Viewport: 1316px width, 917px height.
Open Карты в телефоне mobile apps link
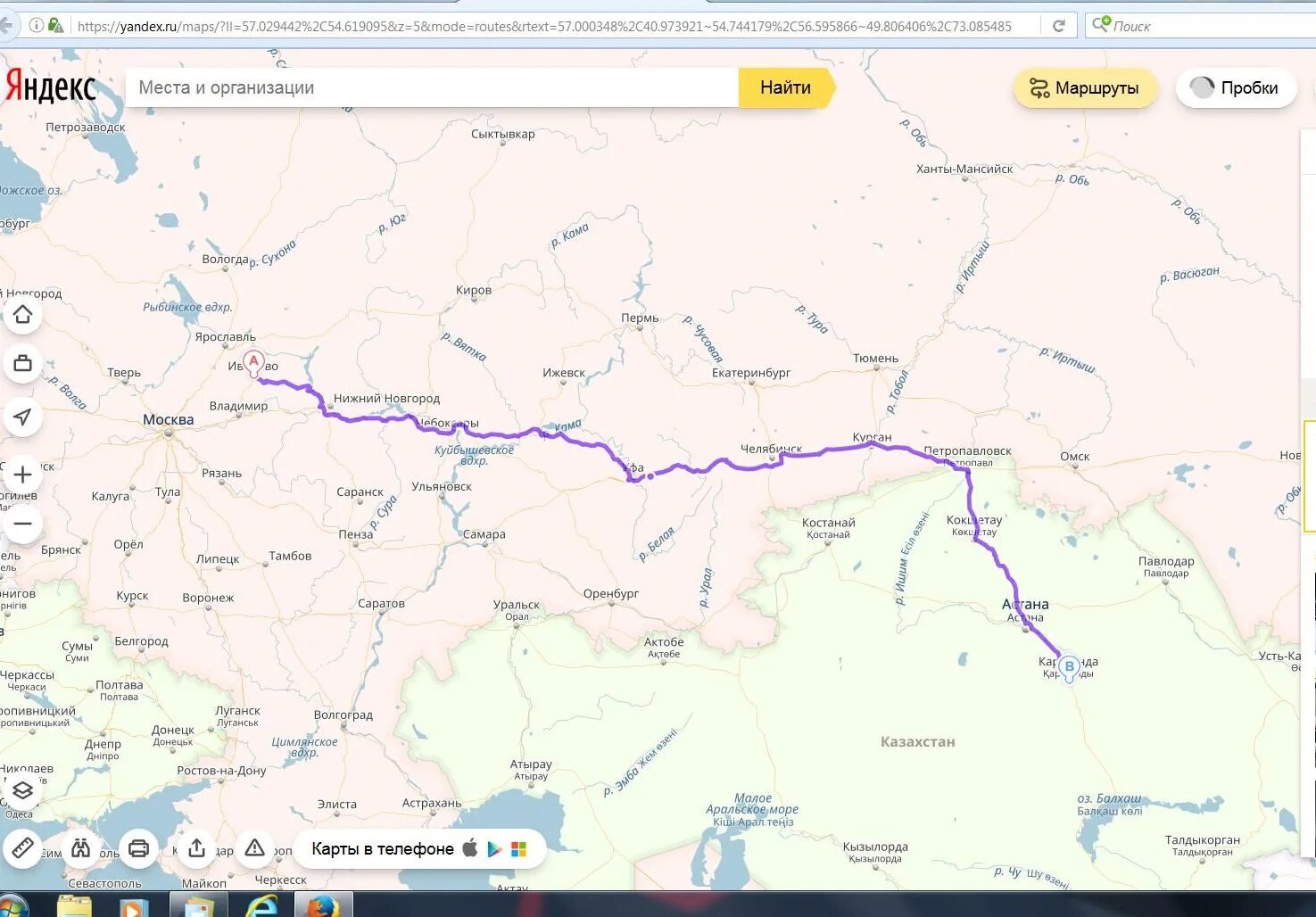tap(419, 849)
